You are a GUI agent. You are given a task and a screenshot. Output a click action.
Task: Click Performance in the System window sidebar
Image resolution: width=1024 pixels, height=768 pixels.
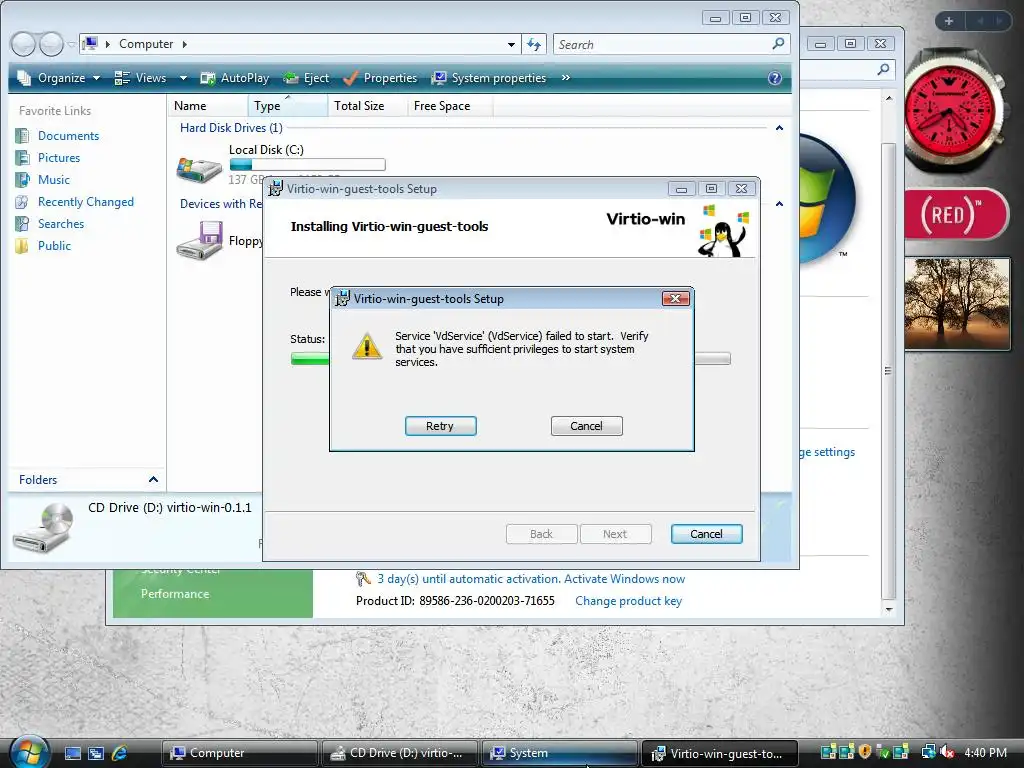[x=175, y=594]
